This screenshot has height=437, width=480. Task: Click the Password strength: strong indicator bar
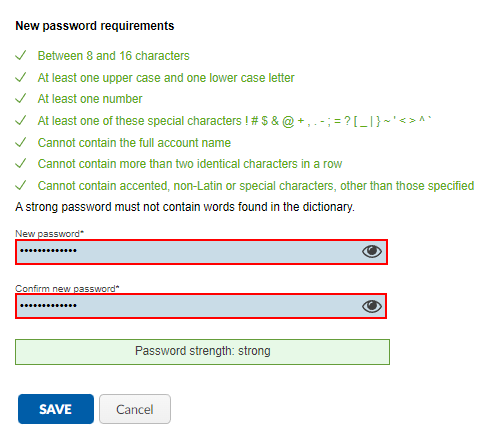tap(202, 352)
